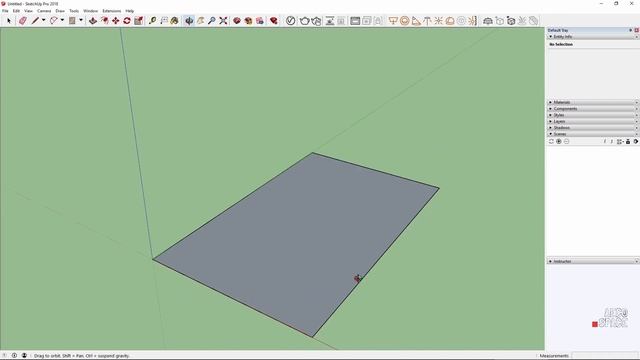The height and width of the screenshot is (360, 640).
Task: Open the Window menu
Action: coord(91,11)
